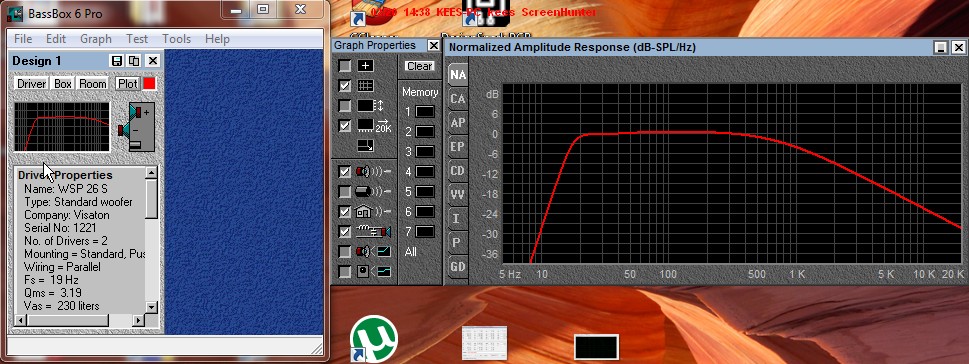This screenshot has height=364, width=969.
Task: Click the copy design icon beside save
Action: (133, 61)
